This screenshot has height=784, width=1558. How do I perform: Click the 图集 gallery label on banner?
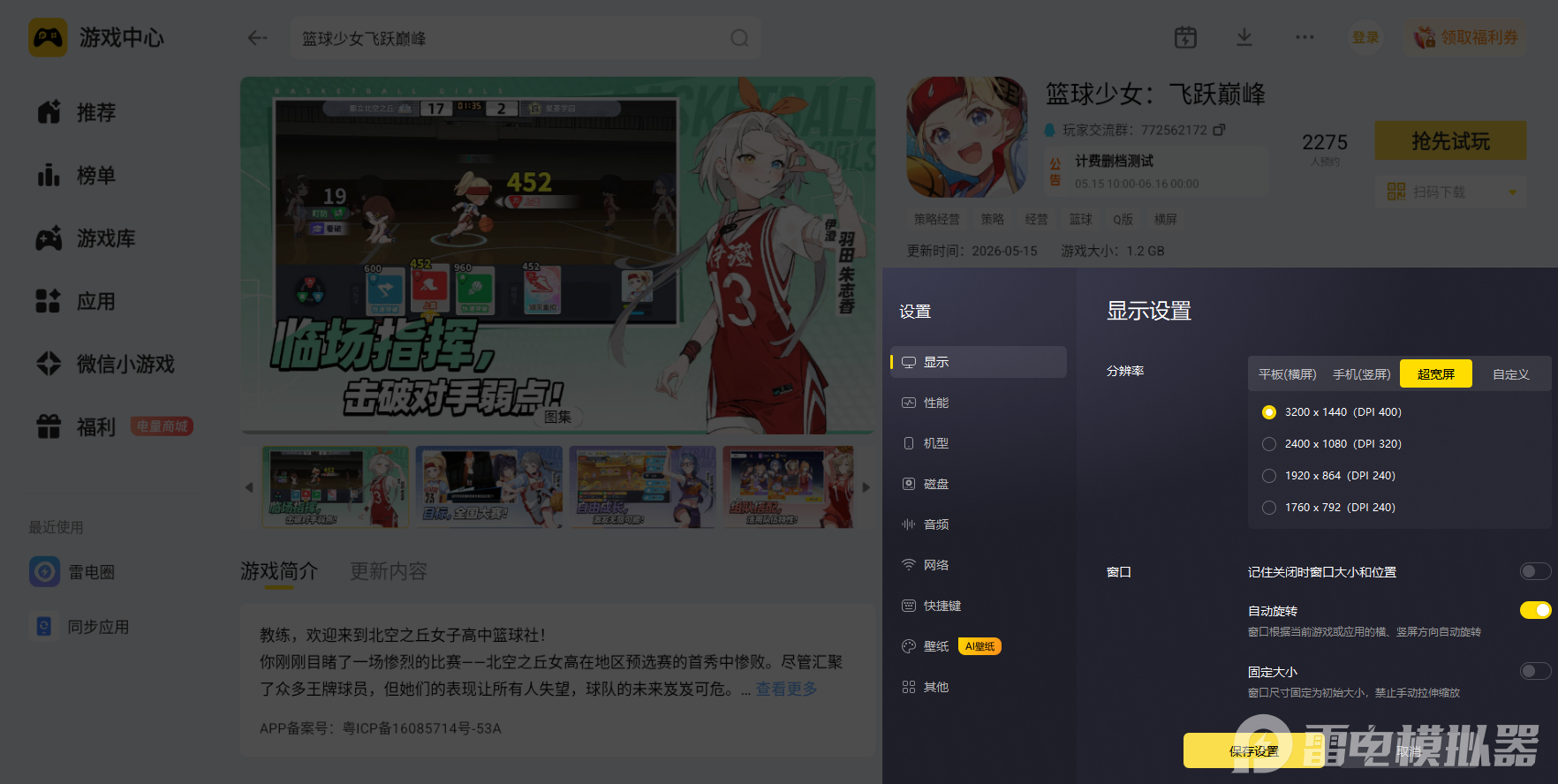coord(557,417)
